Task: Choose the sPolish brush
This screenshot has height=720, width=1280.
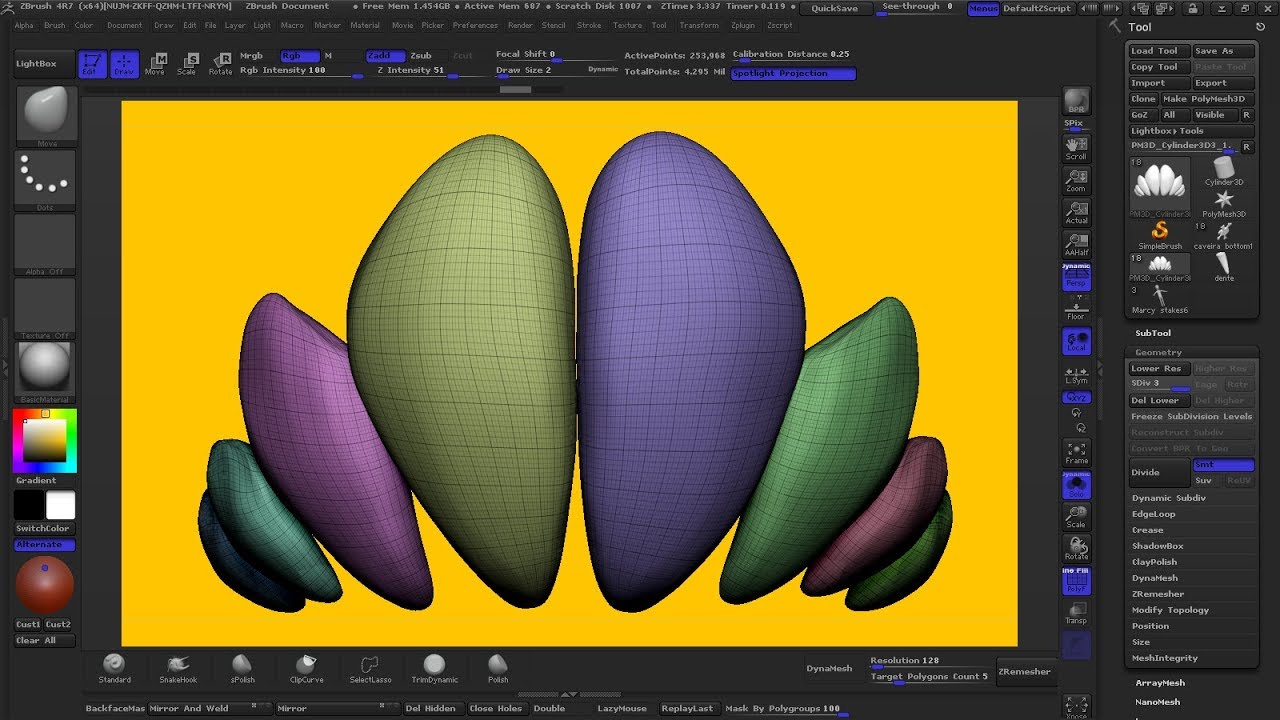Action: pos(242,669)
